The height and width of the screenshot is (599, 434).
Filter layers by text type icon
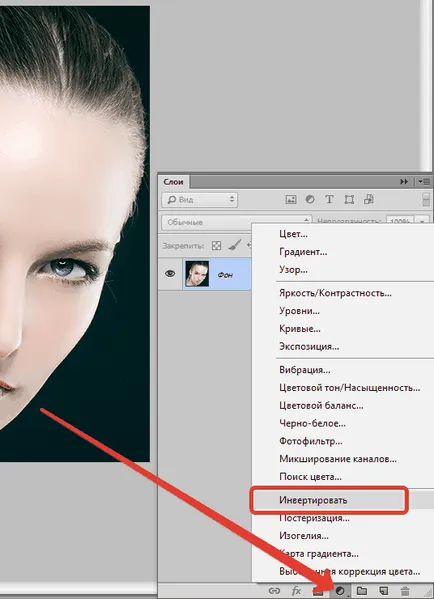tap(329, 199)
